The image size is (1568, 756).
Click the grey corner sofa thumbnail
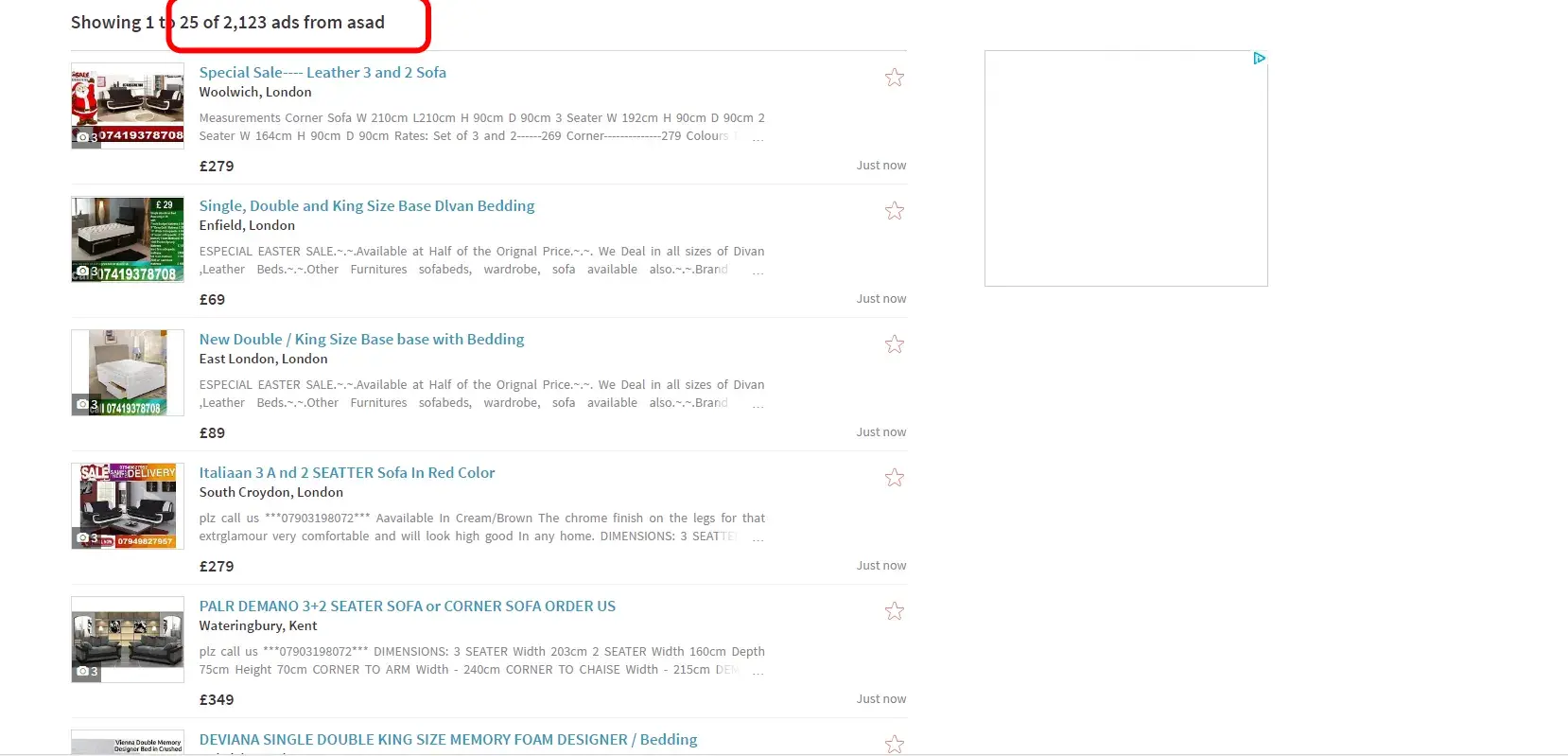[x=128, y=640]
